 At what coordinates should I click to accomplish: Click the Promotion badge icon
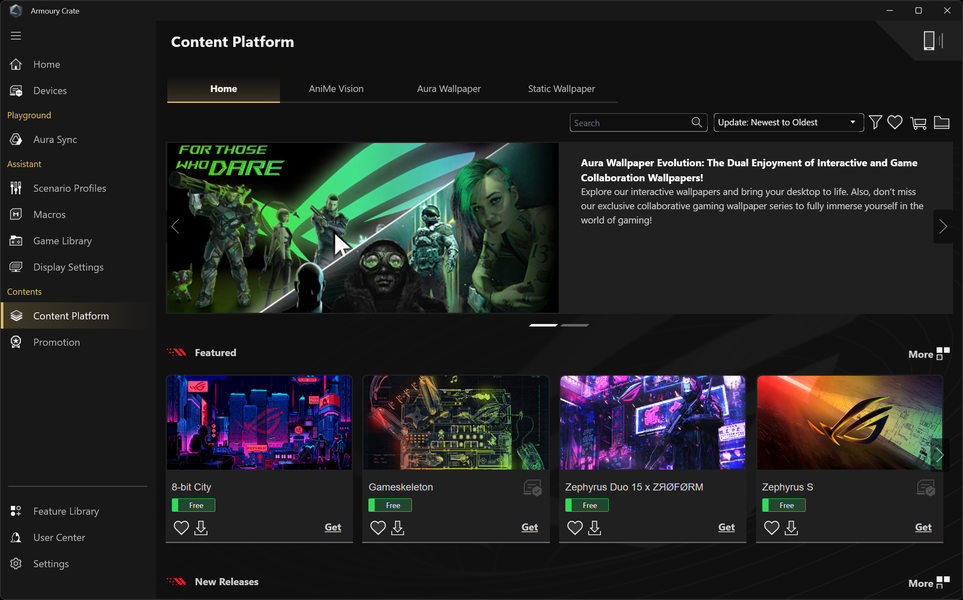click(x=16, y=342)
